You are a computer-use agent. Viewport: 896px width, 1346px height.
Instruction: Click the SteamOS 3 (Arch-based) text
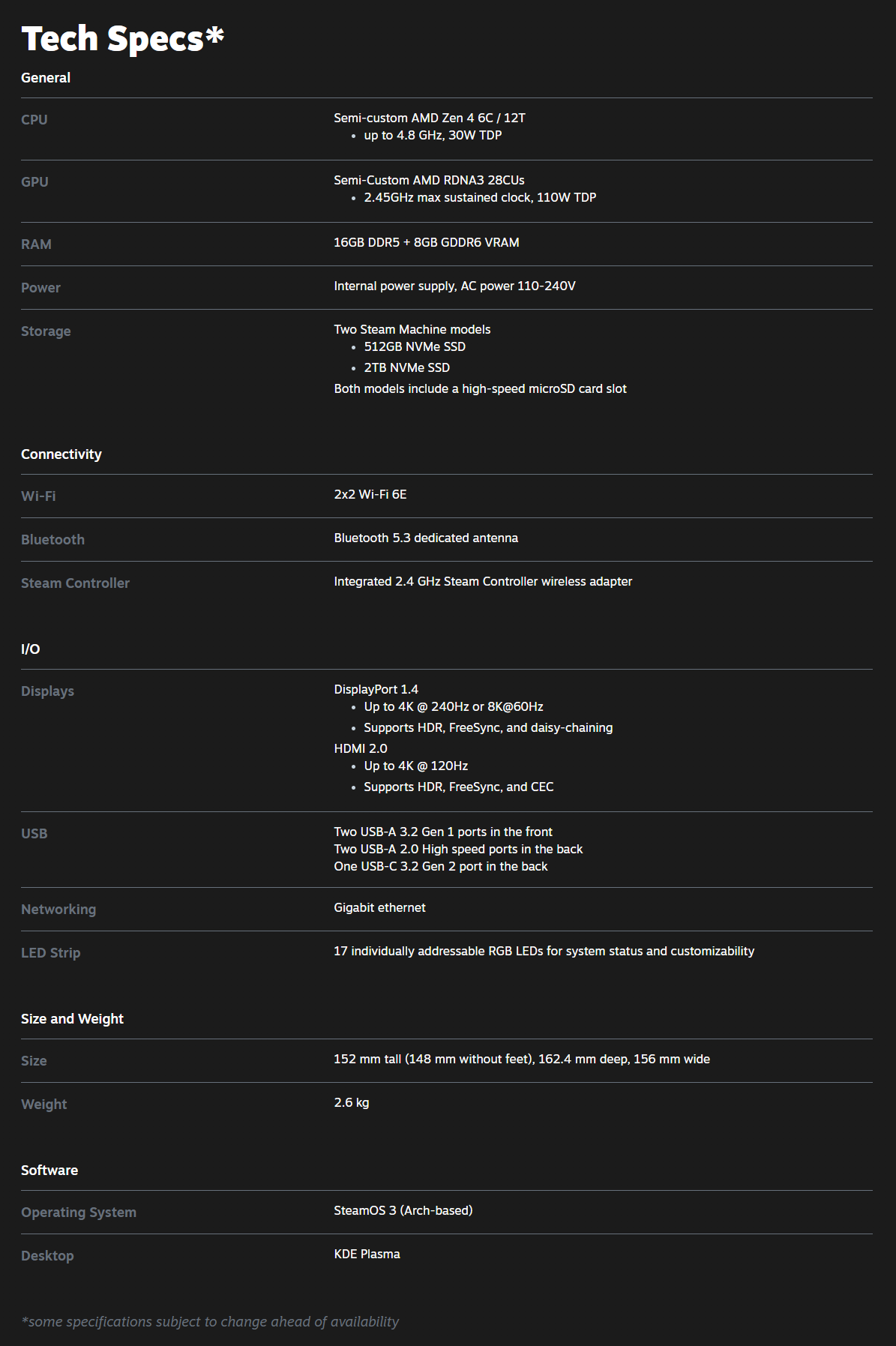coord(403,1211)
